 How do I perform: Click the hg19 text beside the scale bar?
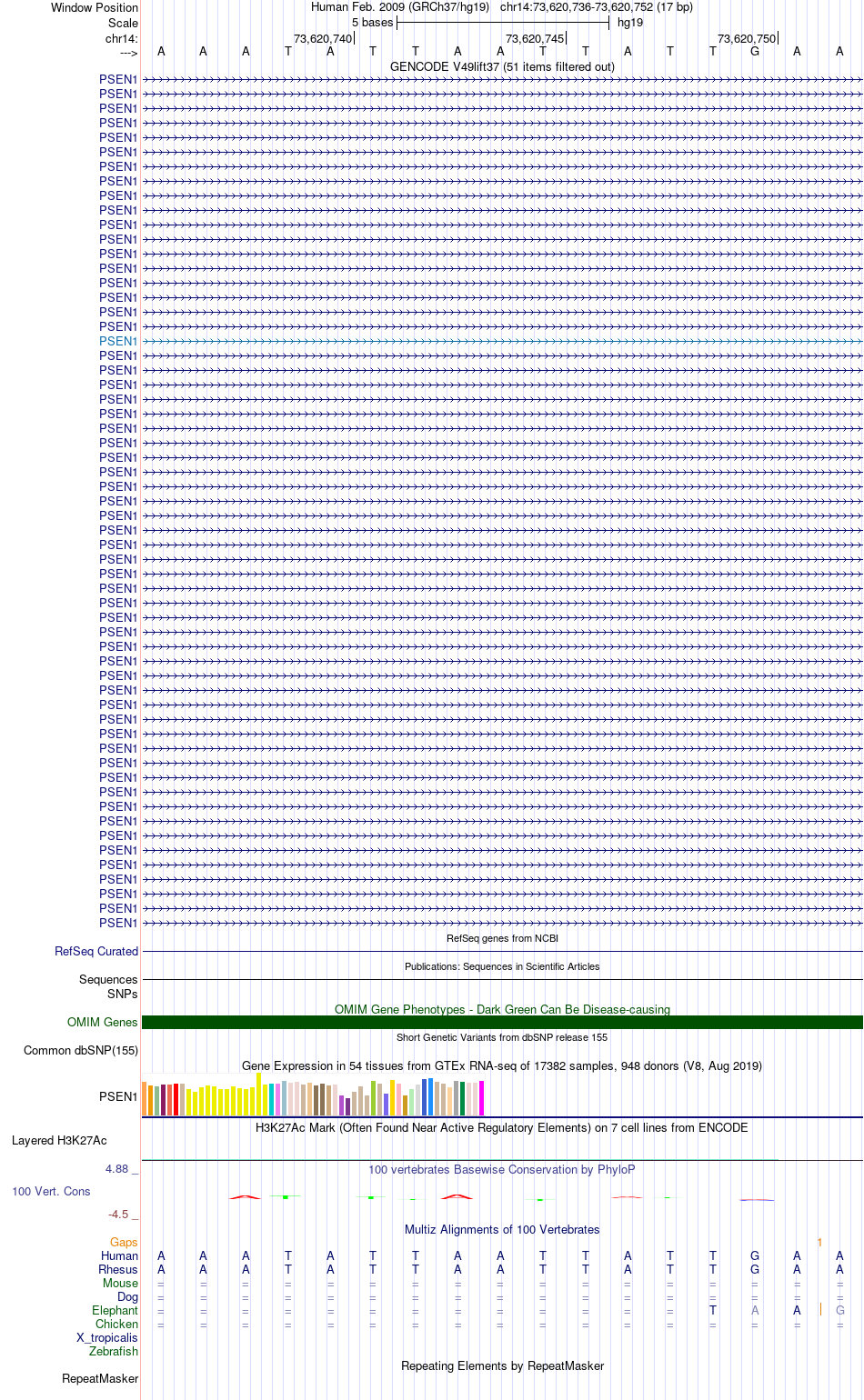[630, 22]
